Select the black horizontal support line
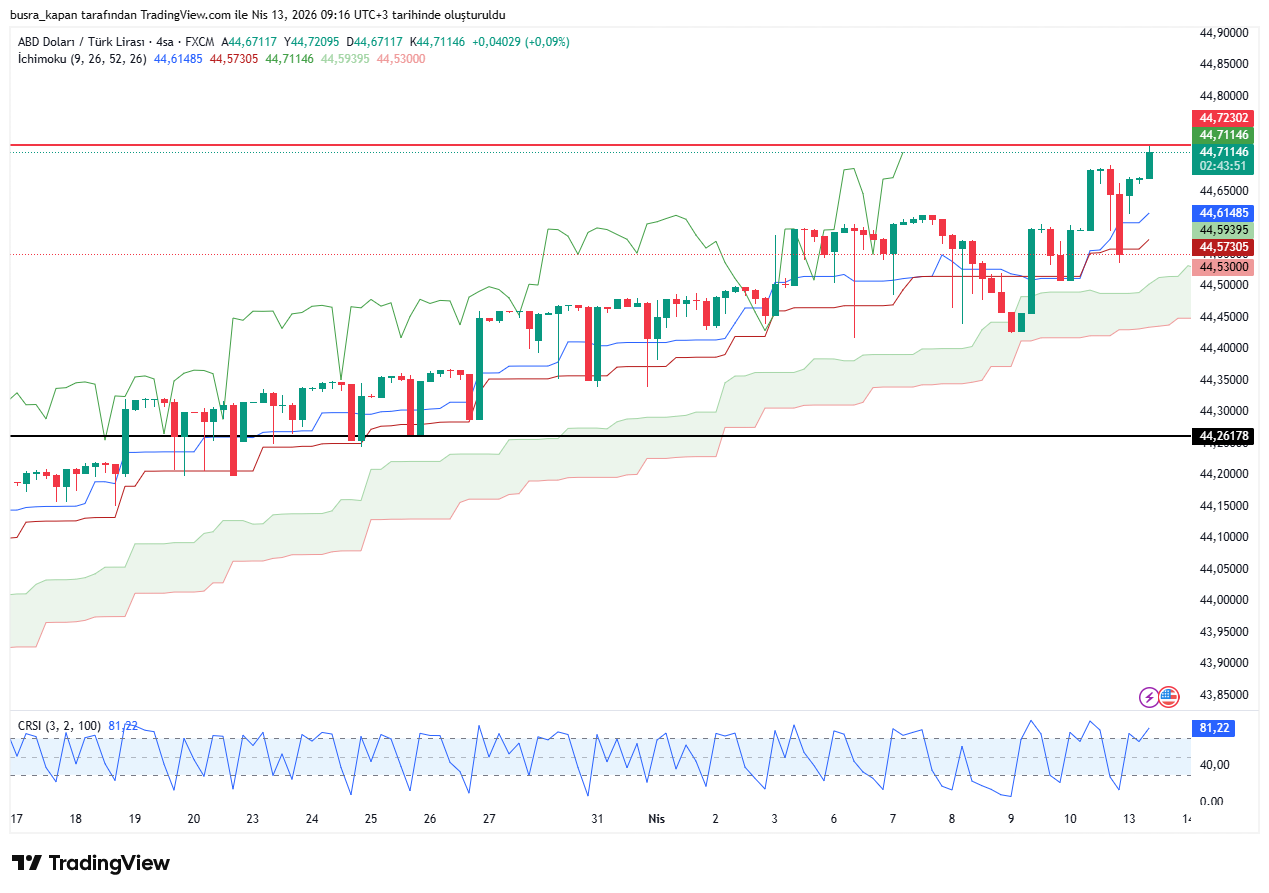The height and width of the screenshot is (893, 1269). tap(600, 436)
